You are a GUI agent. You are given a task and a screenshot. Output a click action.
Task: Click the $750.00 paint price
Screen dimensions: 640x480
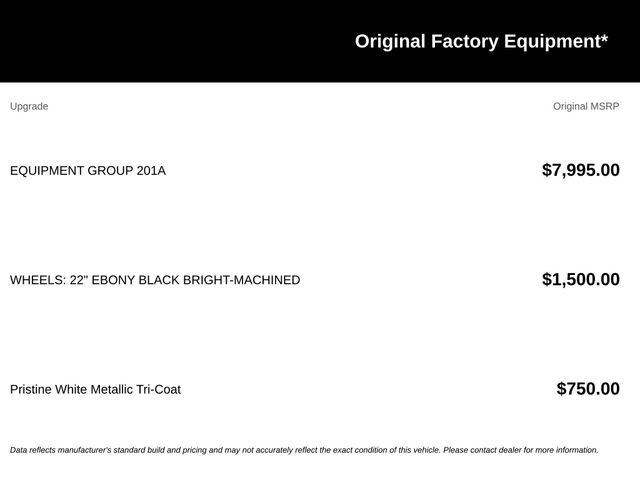tap(588, 389)
